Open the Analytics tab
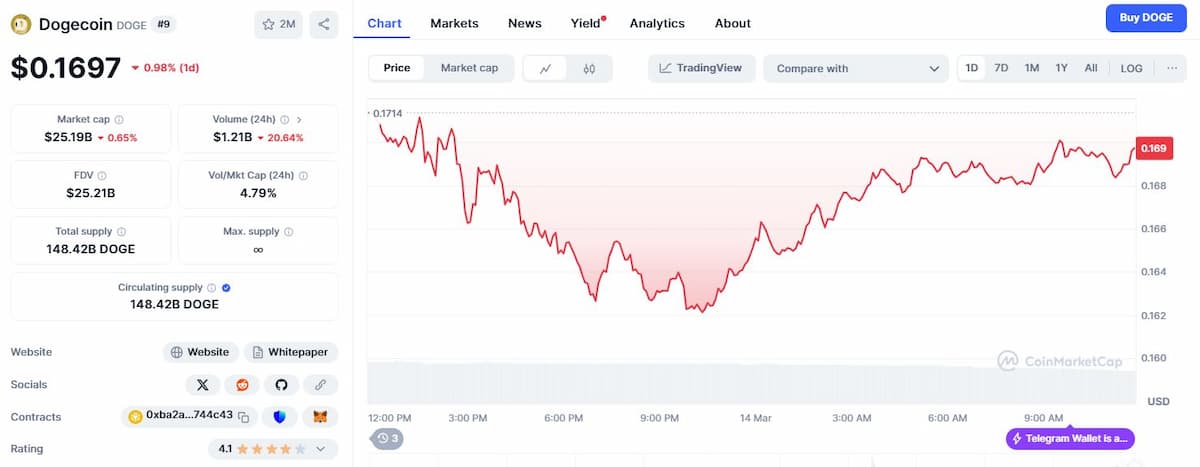1200x467 pixels. coord(657,23)
